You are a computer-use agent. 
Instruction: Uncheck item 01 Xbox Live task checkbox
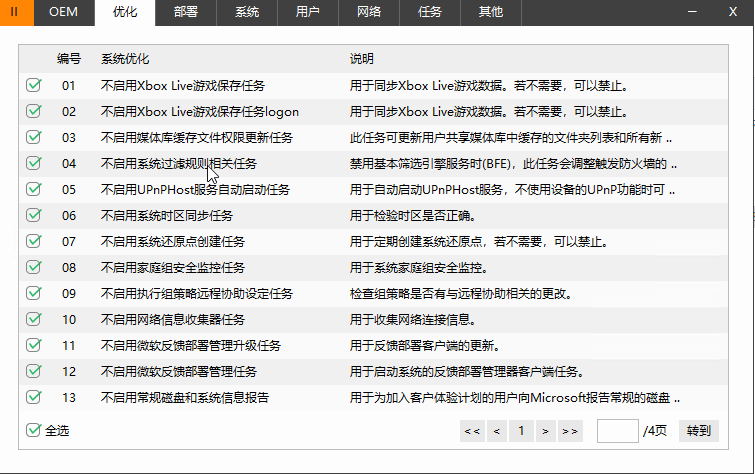[34, 85]
